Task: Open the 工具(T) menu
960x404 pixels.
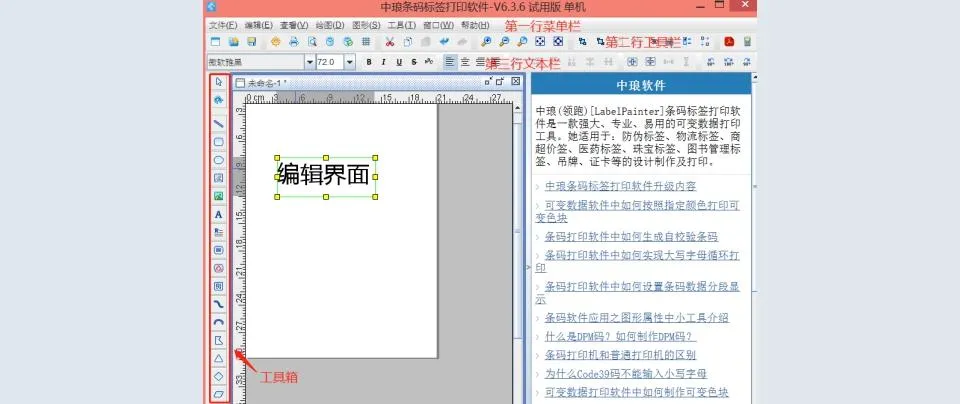Action: tap(401, 25)
